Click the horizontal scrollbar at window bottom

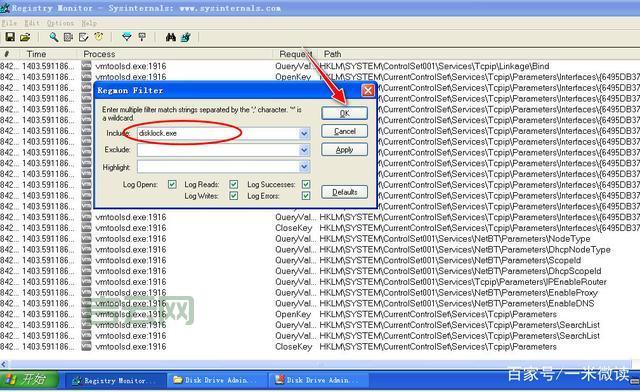click(x=320, y=364)
